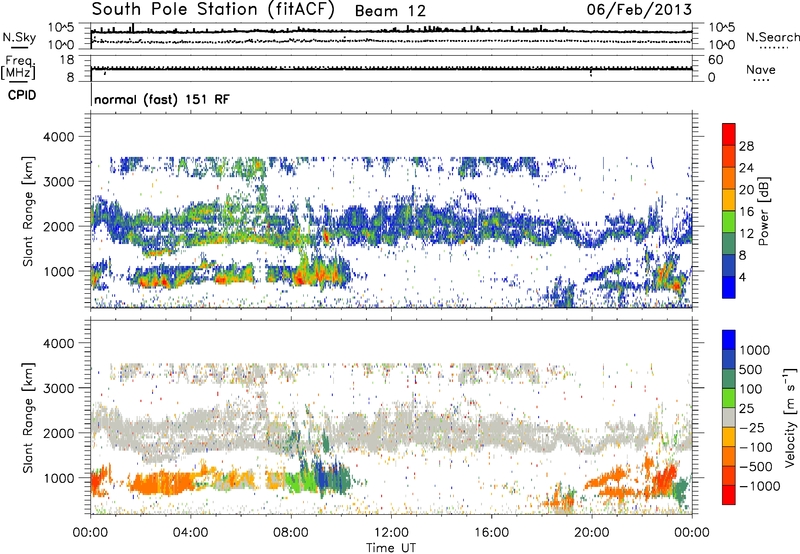Image resolution: width=800 pixels, height=554 pixels.
Task: Select the "Beam 12" label
Action: click(x=390, y=11)
